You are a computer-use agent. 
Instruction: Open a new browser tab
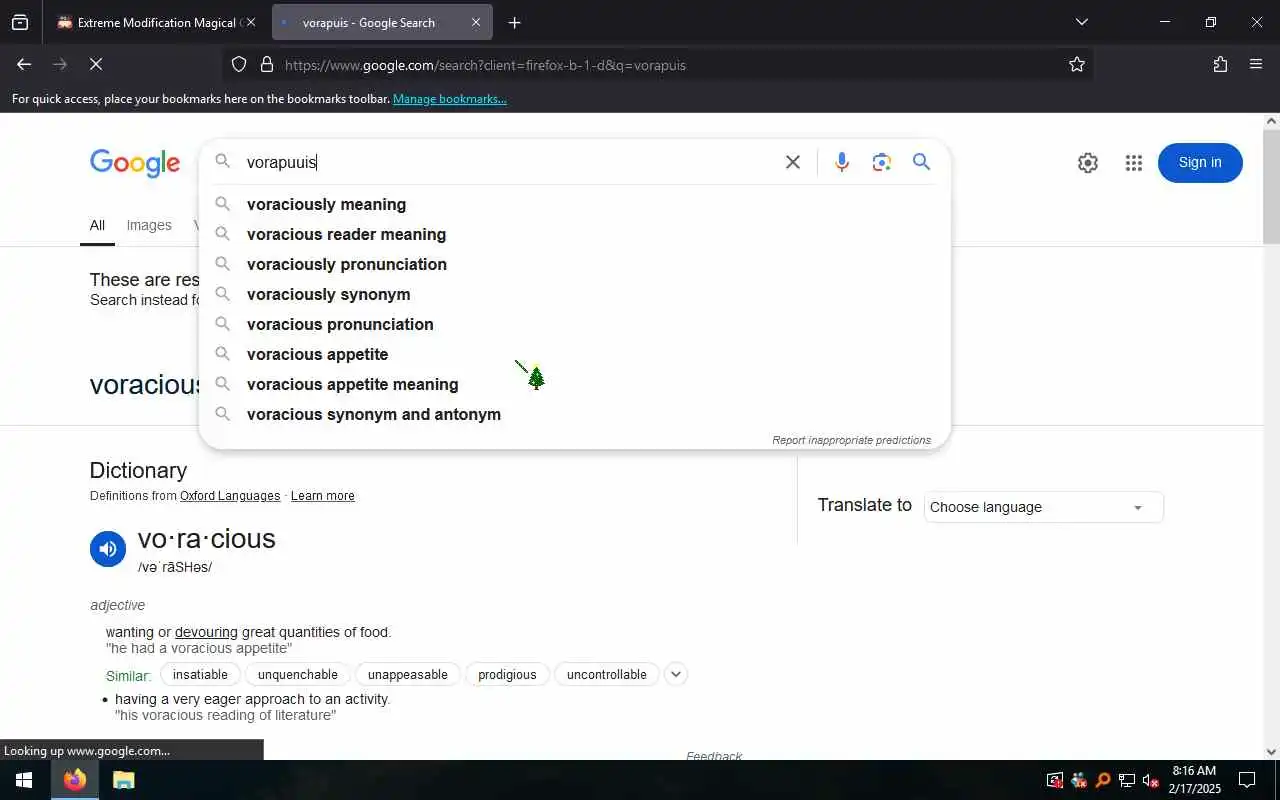pyautogui.click(x=514, y=22)
